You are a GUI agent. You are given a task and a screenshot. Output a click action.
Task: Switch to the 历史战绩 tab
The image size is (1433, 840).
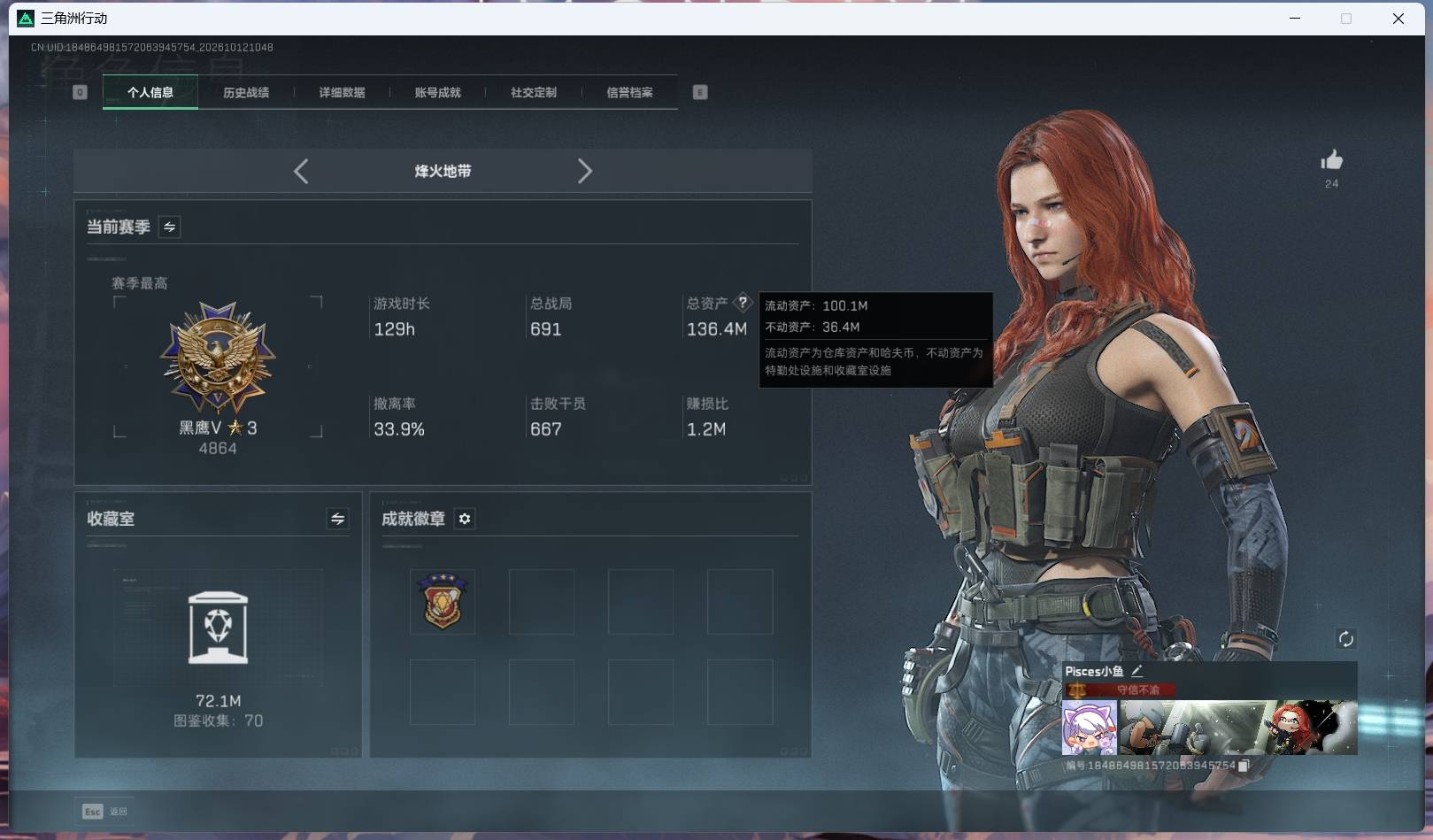coord(246,92)
